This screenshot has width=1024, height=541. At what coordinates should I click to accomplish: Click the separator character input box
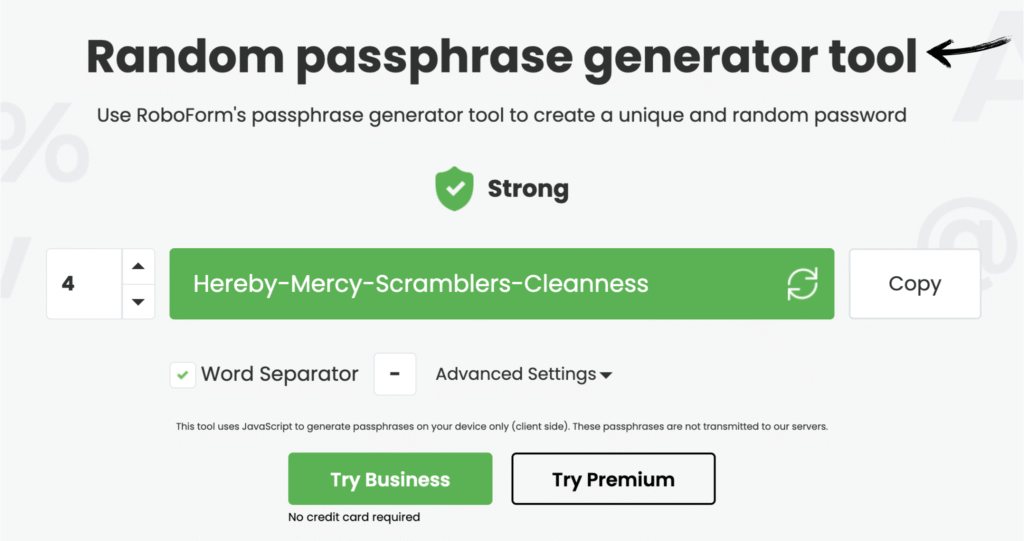pyautogui.click(x=395, y=375)
